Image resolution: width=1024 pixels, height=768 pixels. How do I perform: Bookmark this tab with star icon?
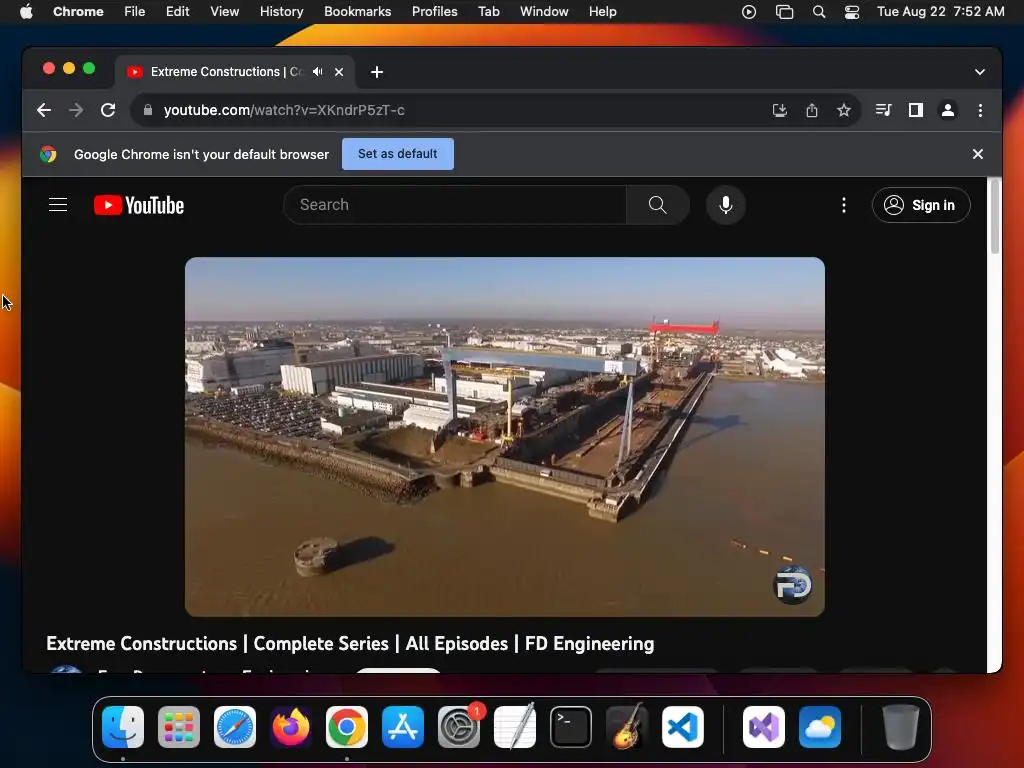click(844, 110)
